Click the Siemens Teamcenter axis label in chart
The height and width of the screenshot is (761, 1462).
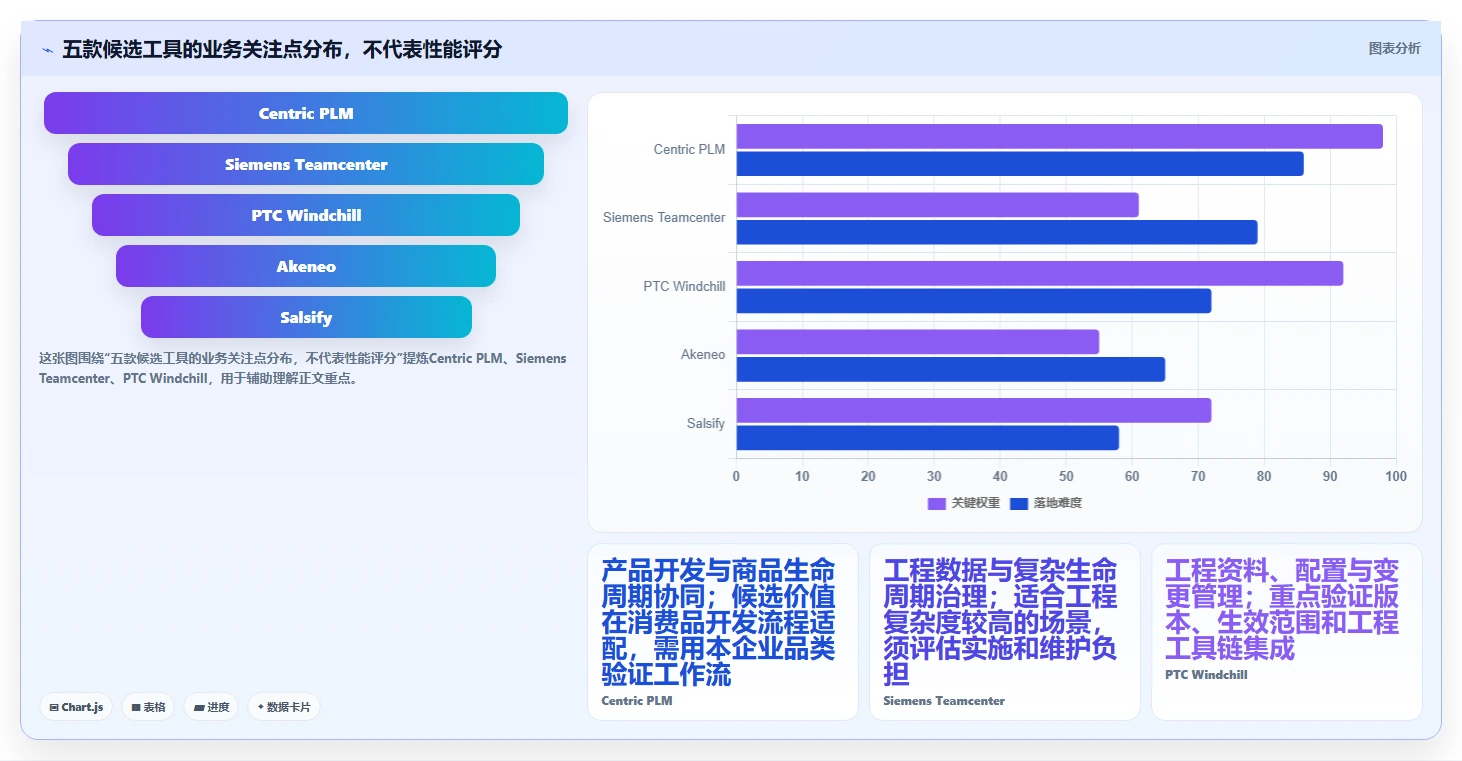664,217
